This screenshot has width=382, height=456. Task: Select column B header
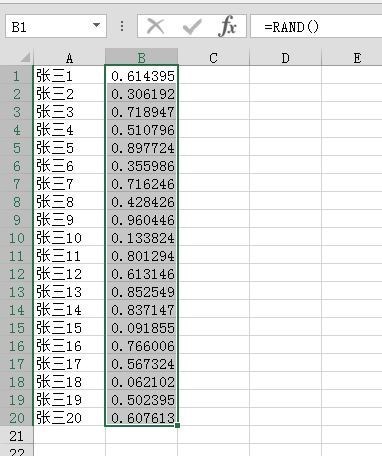[142, 58]
